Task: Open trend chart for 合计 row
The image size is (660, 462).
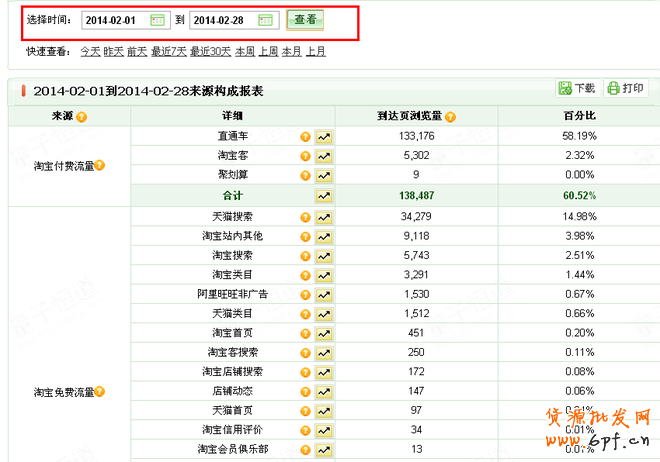Action: [x=324, y=195]
